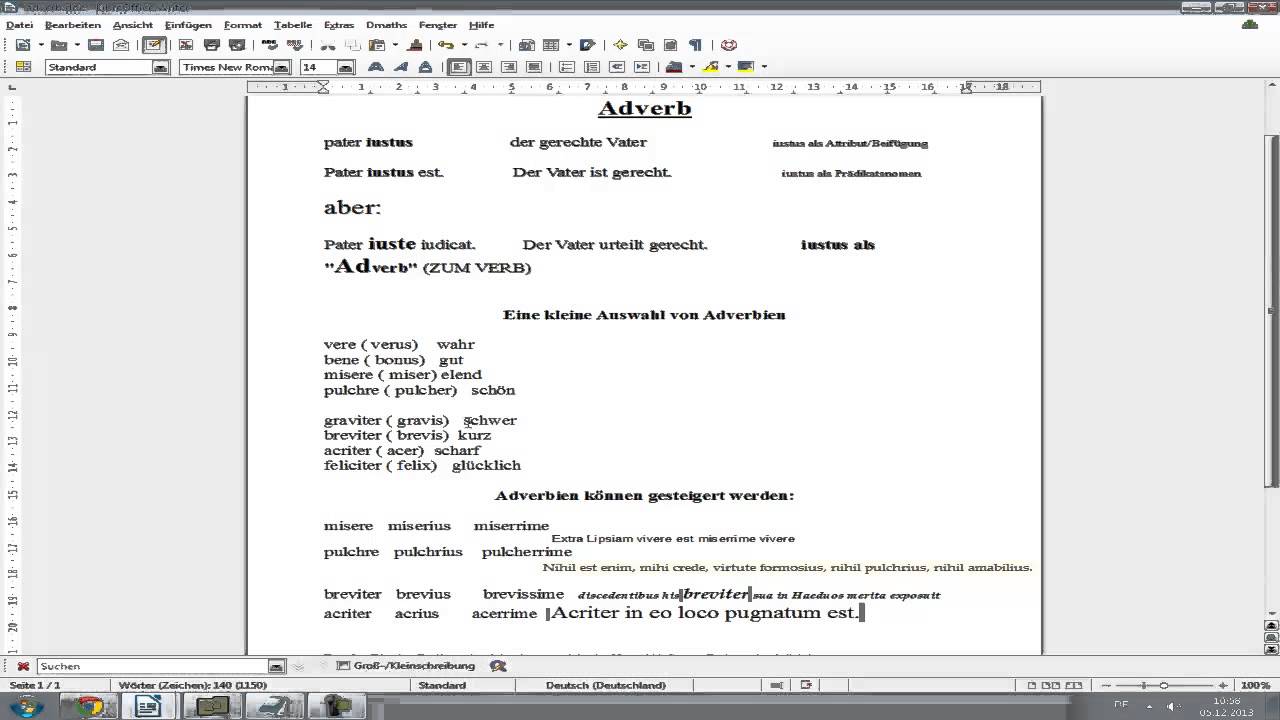Open the Dmaths menu

(386, 24)
